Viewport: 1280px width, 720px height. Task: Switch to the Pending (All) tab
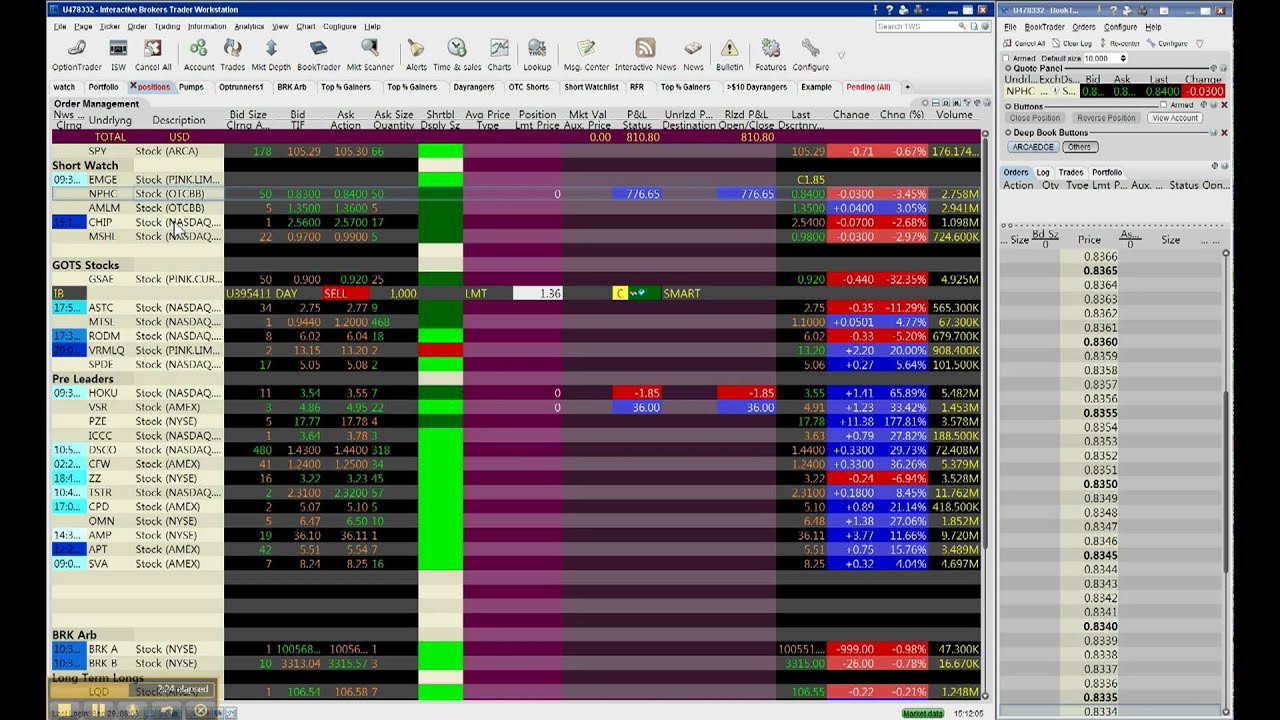[867, 87]
